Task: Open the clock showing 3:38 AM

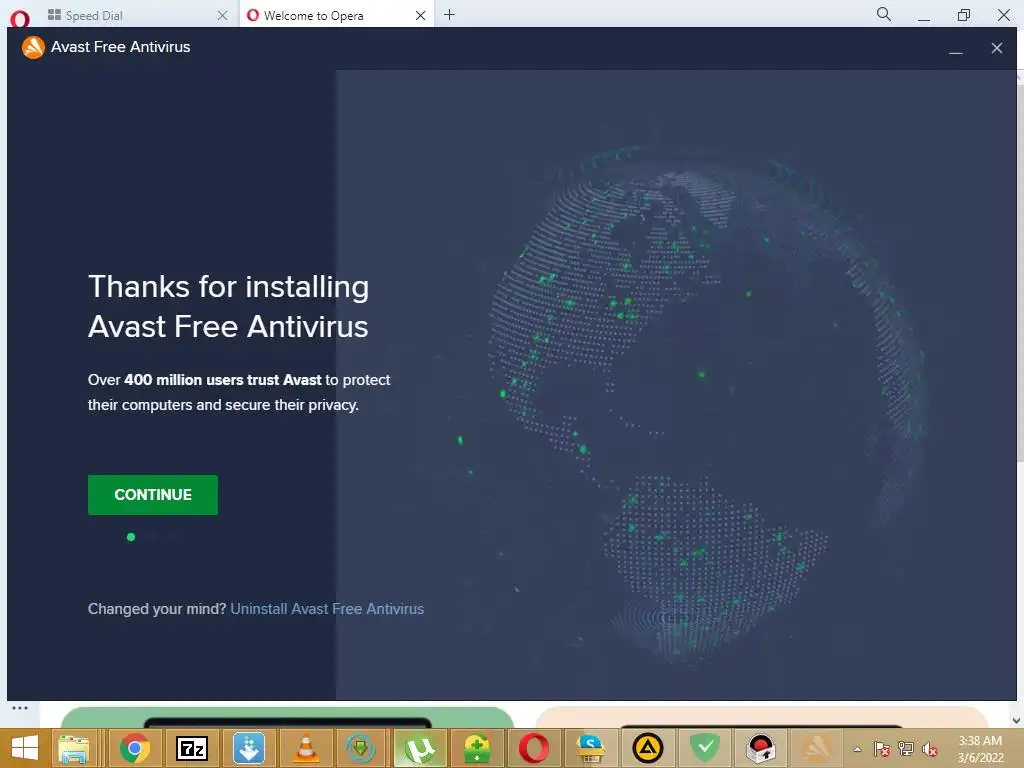Action: tap(980, 749)
